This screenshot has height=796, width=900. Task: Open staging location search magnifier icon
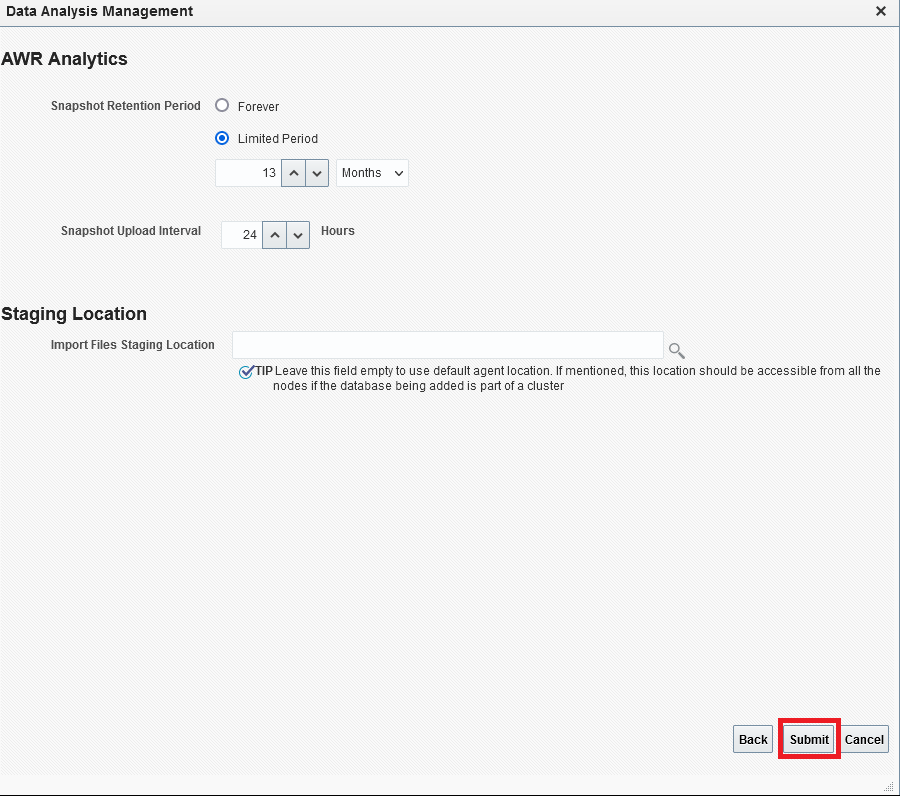pyautogui.click(x=677, y=350)
